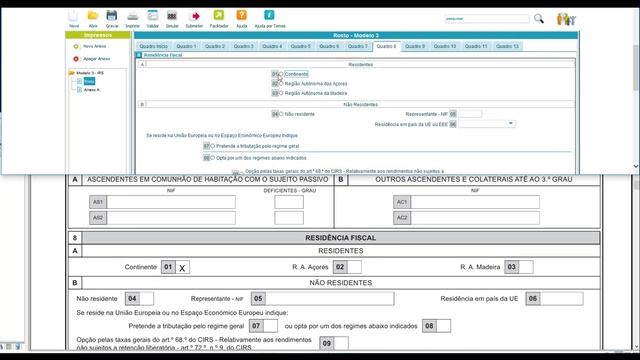This screenshot has height=360, width=640.
Task: Open Ajuda por Temas info icon
Action: 269,16
